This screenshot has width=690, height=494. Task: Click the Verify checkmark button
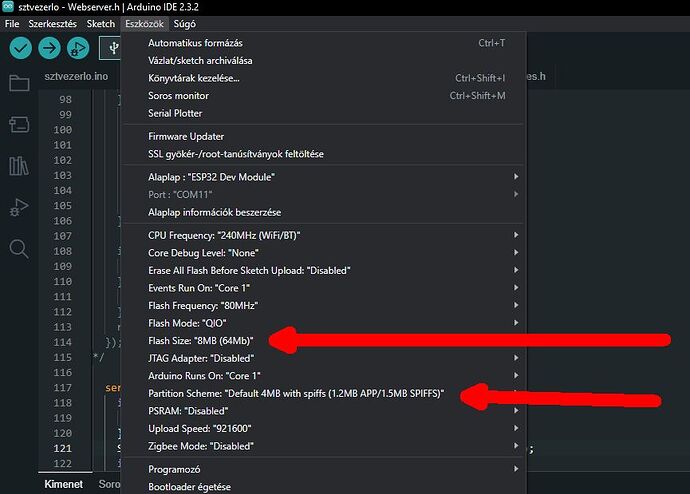point(20,48)
